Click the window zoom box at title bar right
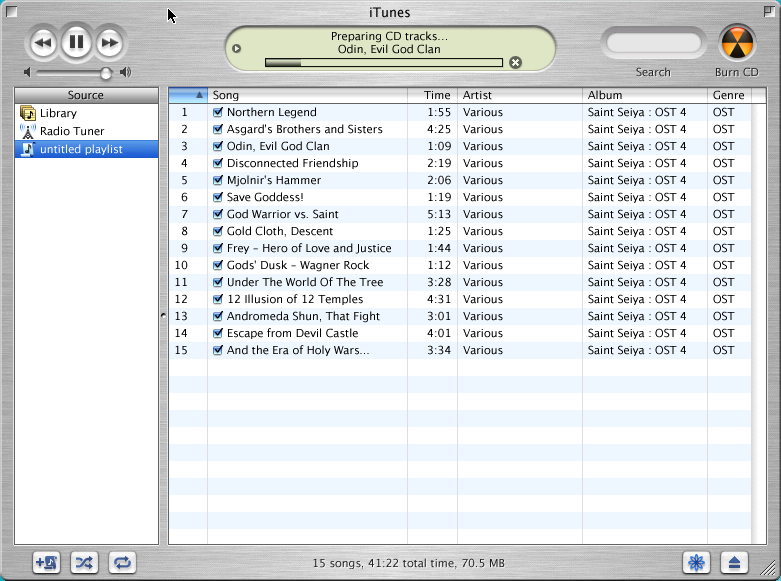 point(769,11)
